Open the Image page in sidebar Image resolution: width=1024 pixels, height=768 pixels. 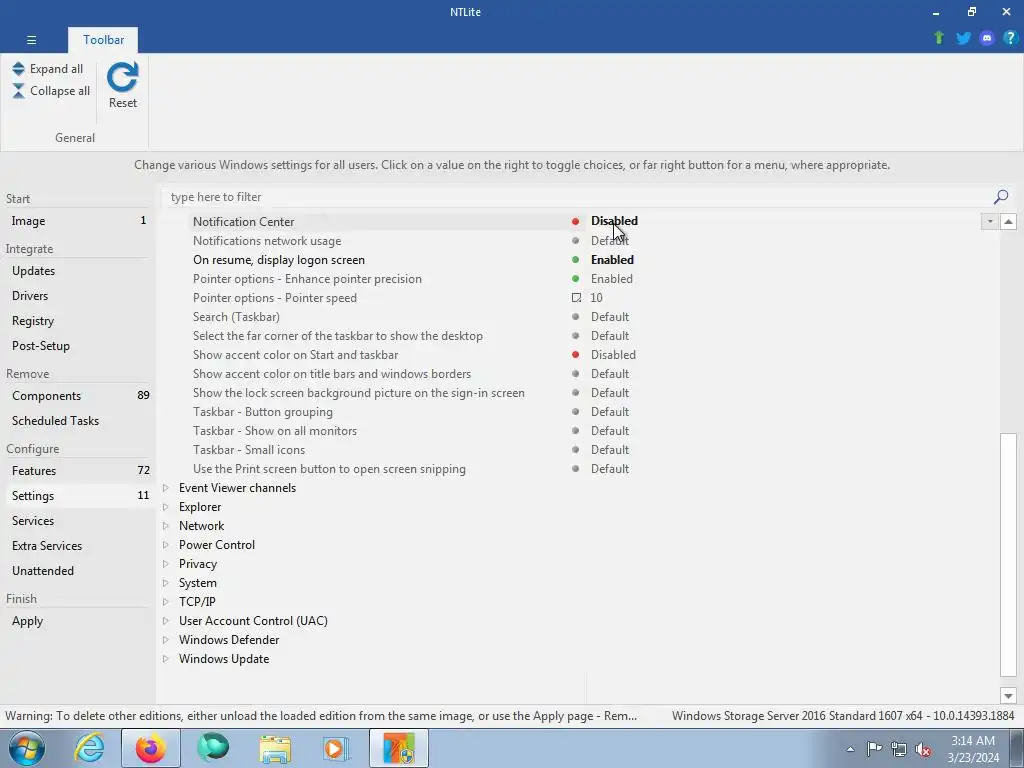point(78,221)
